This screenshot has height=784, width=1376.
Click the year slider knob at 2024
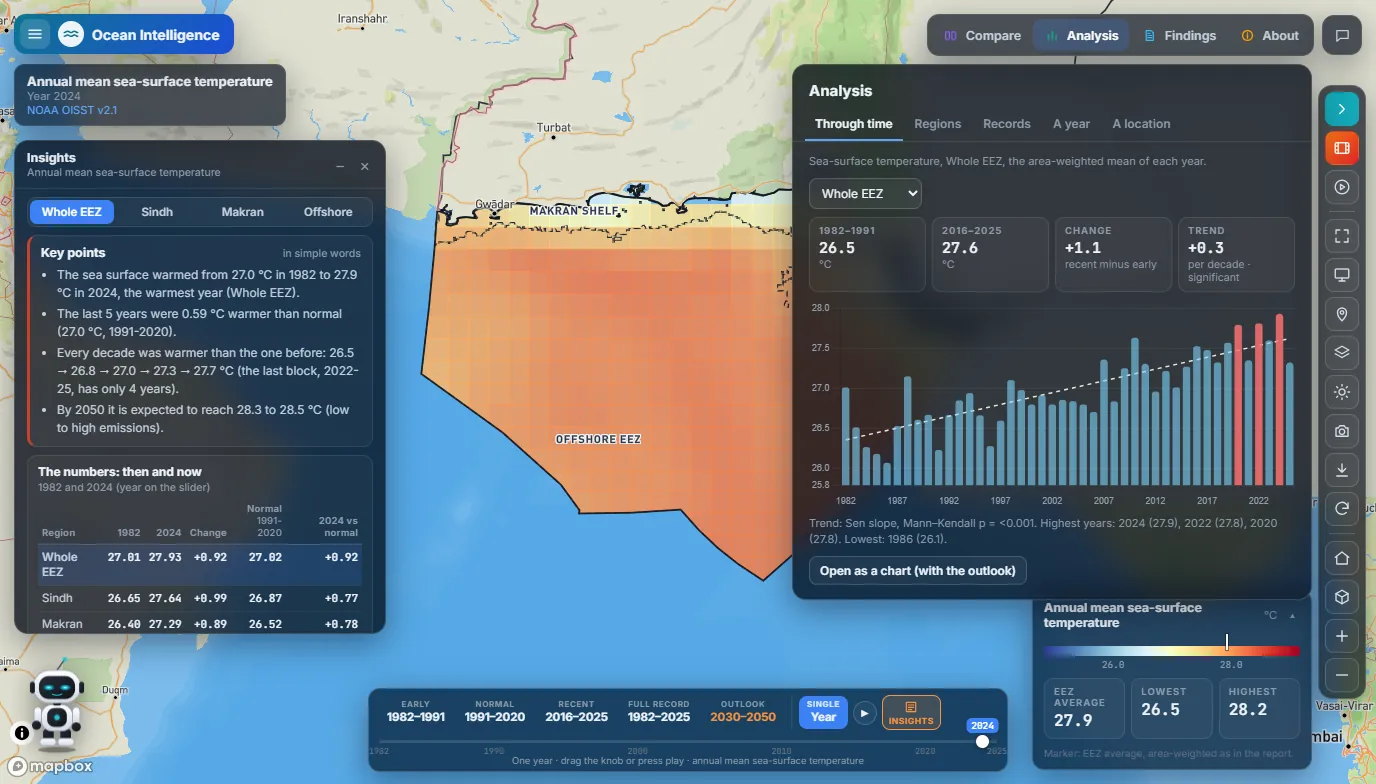coord(982,741)
